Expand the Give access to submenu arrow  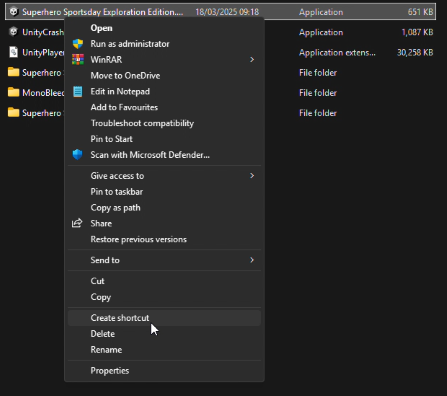(x=252, y=175)
